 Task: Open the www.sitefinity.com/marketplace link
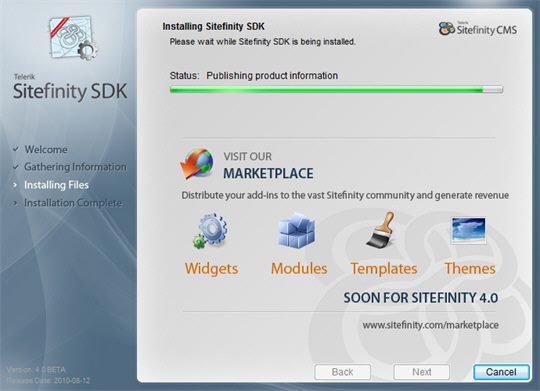430,325
